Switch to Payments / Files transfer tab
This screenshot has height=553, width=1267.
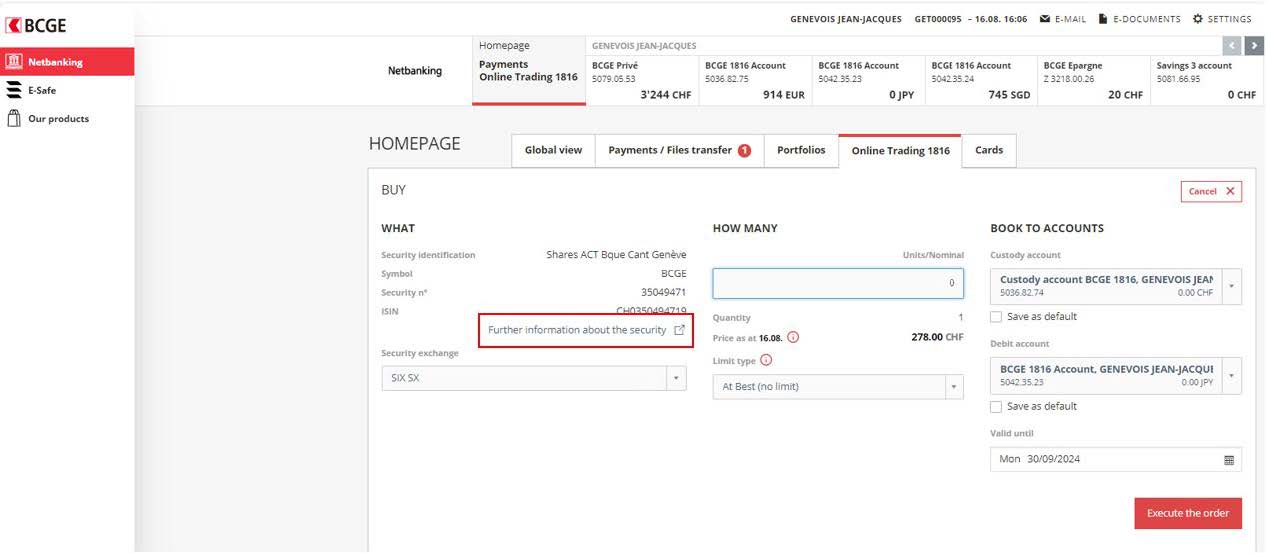point(679,150)
